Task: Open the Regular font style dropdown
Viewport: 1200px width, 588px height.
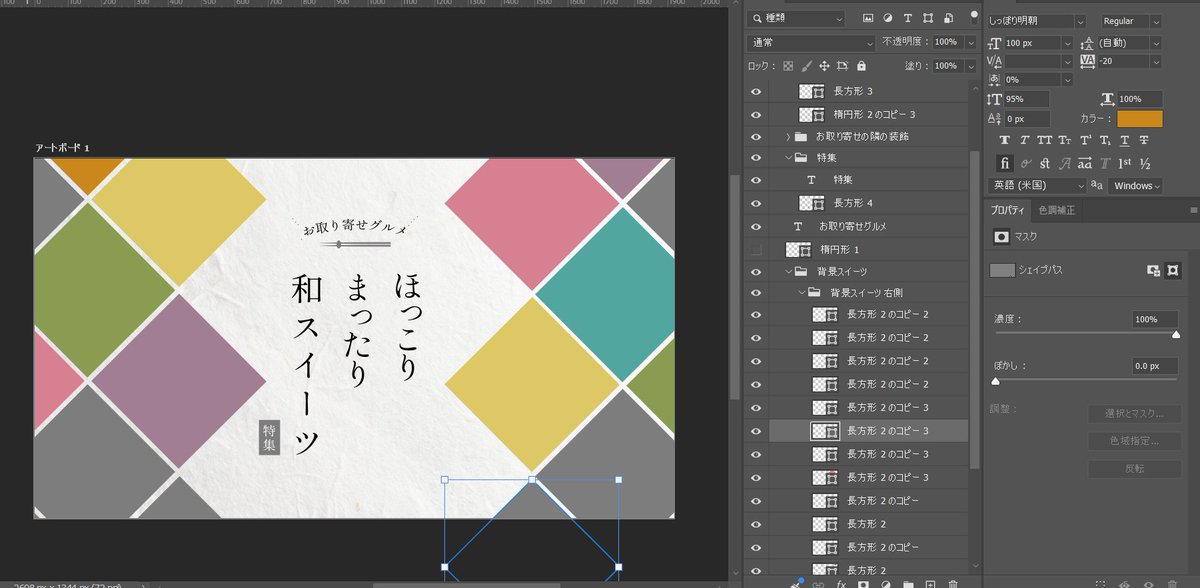Action: pyautogui.click(x=1131, y=21)
